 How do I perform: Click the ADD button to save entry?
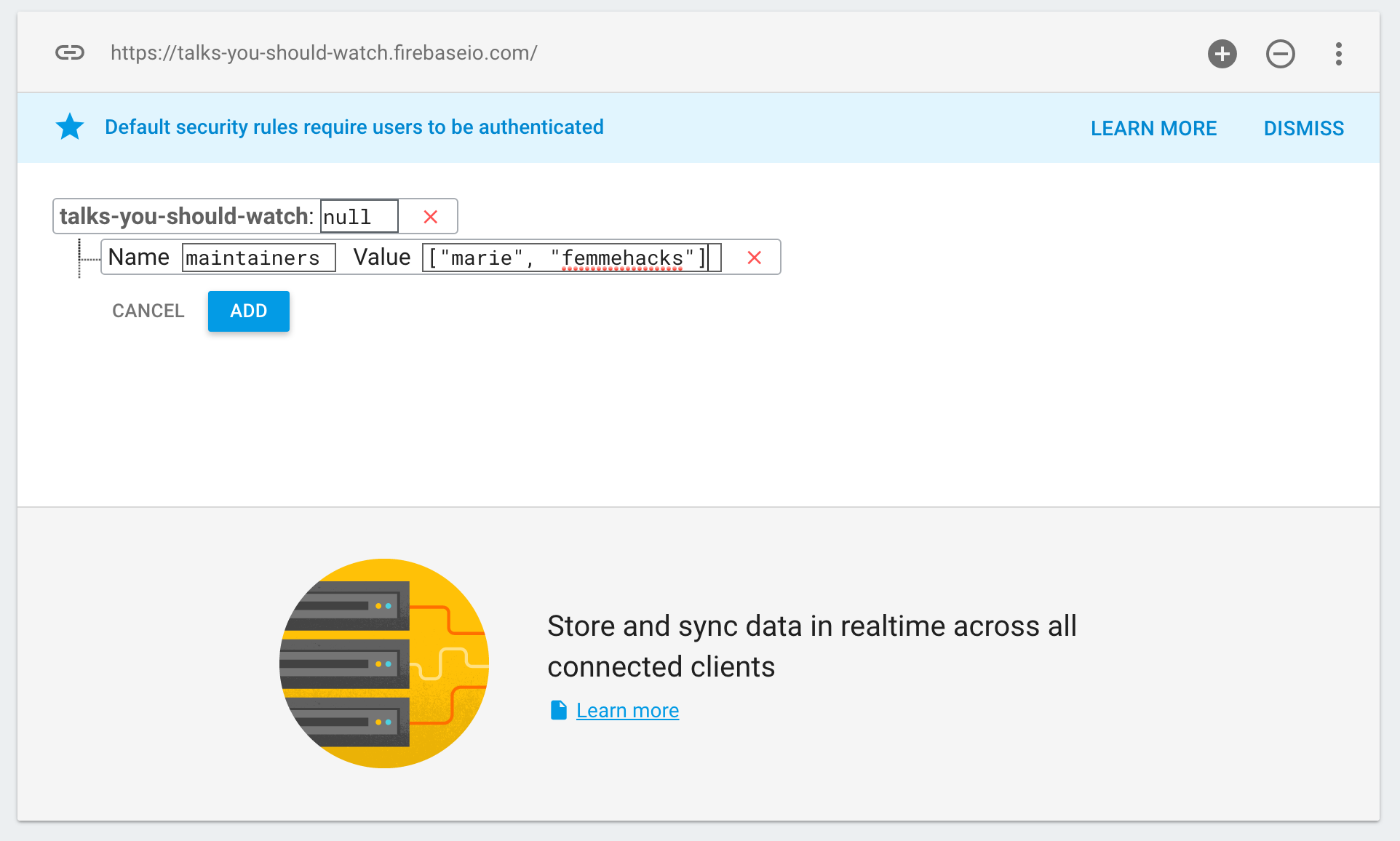pyautogui.click(x=248, y=311)
